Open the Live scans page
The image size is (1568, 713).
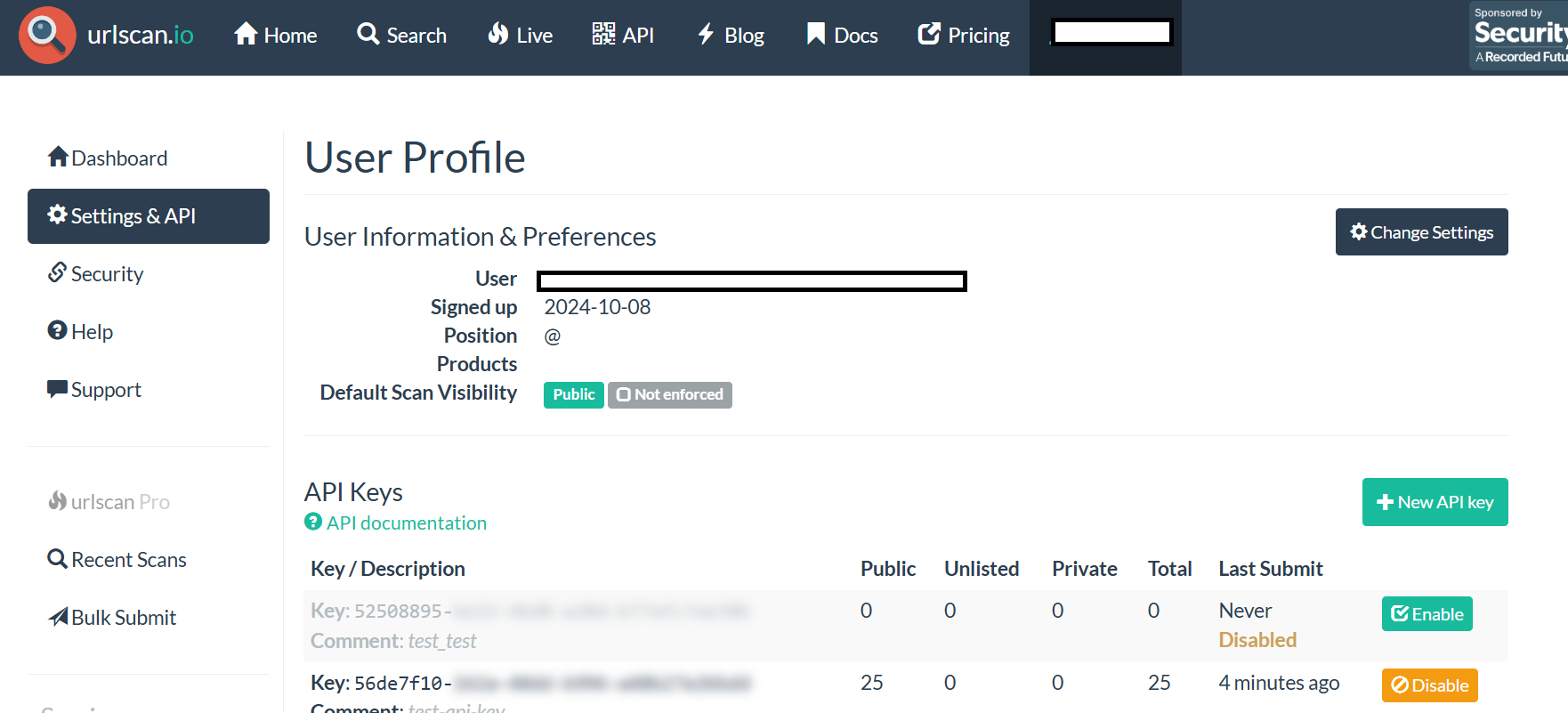521,36
